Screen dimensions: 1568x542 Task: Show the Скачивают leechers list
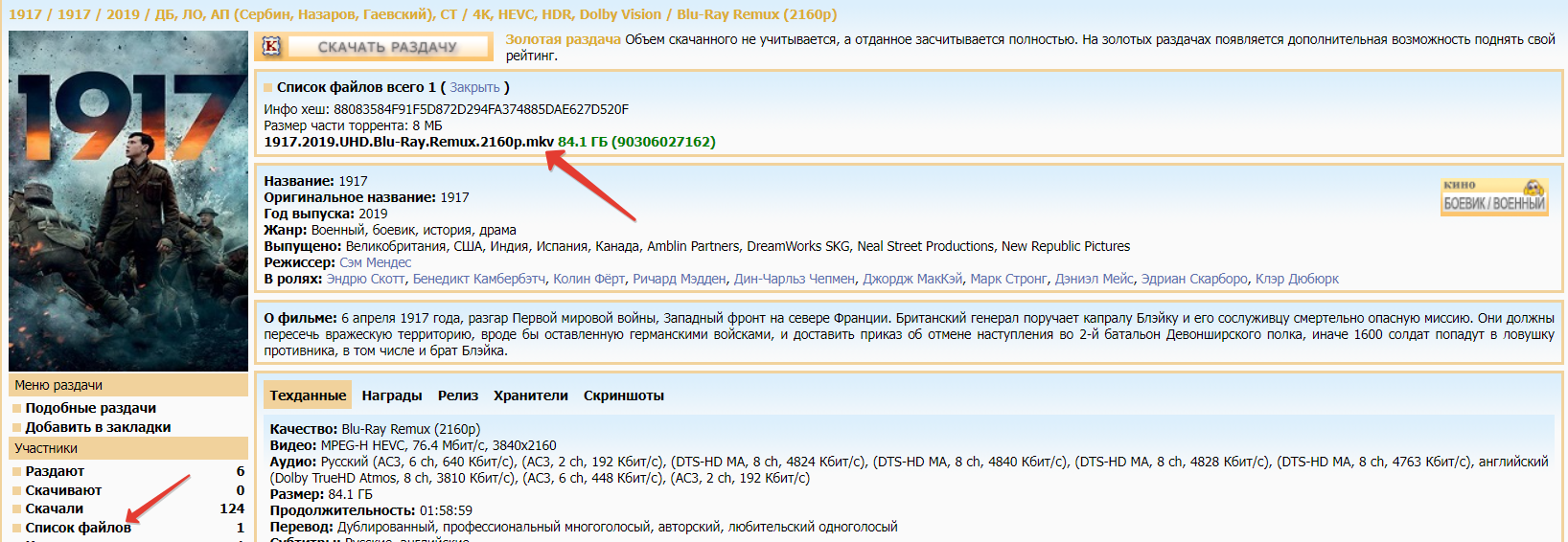[63, 490]
